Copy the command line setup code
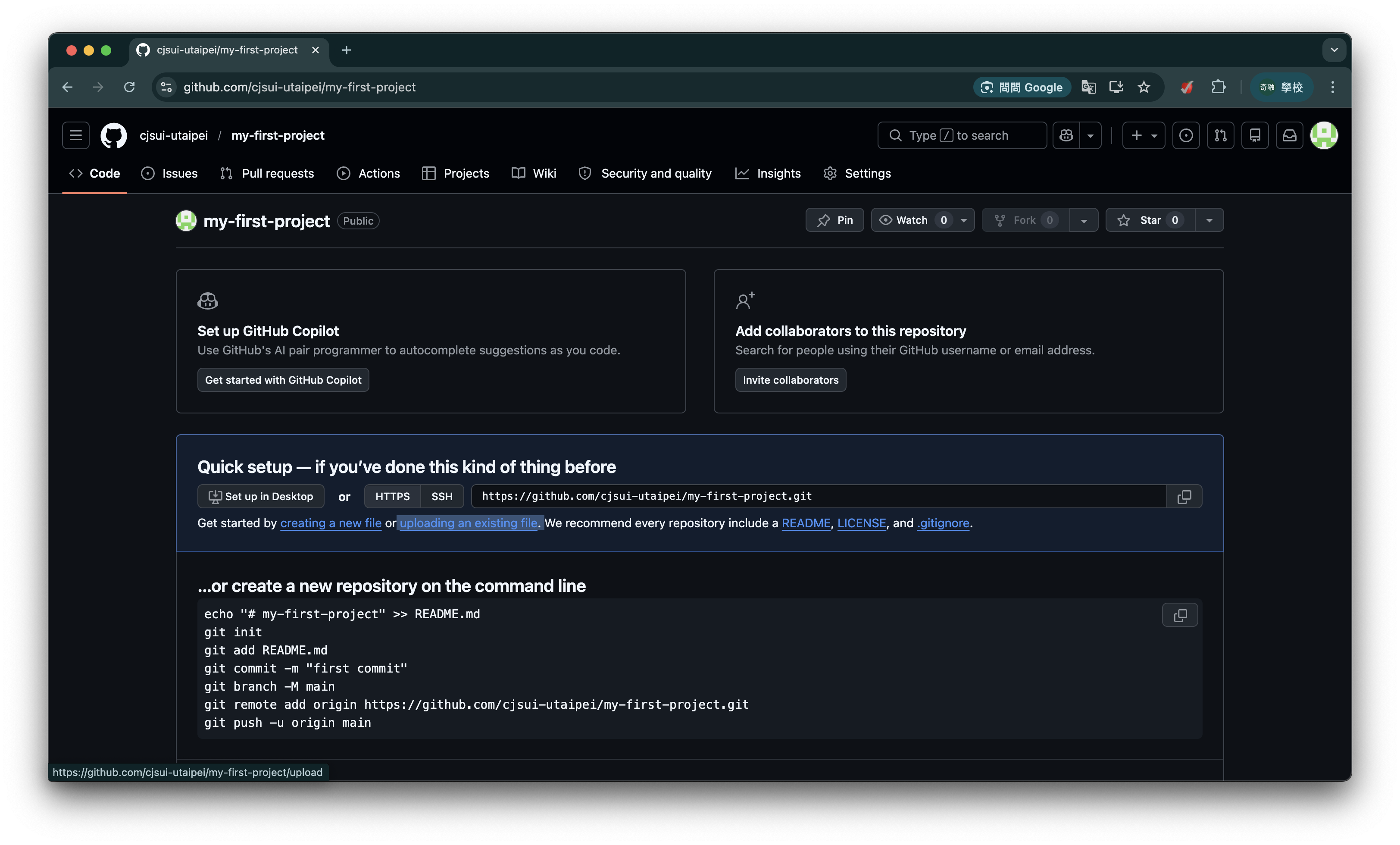This screenshot has width=1400, height=845. [x=1180, y=615]
